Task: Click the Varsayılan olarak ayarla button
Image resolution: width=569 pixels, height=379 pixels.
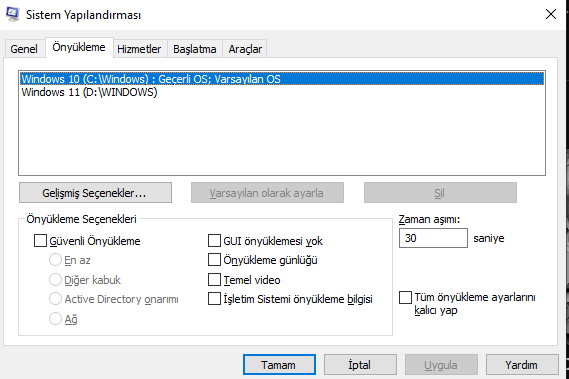Action: 267,193
